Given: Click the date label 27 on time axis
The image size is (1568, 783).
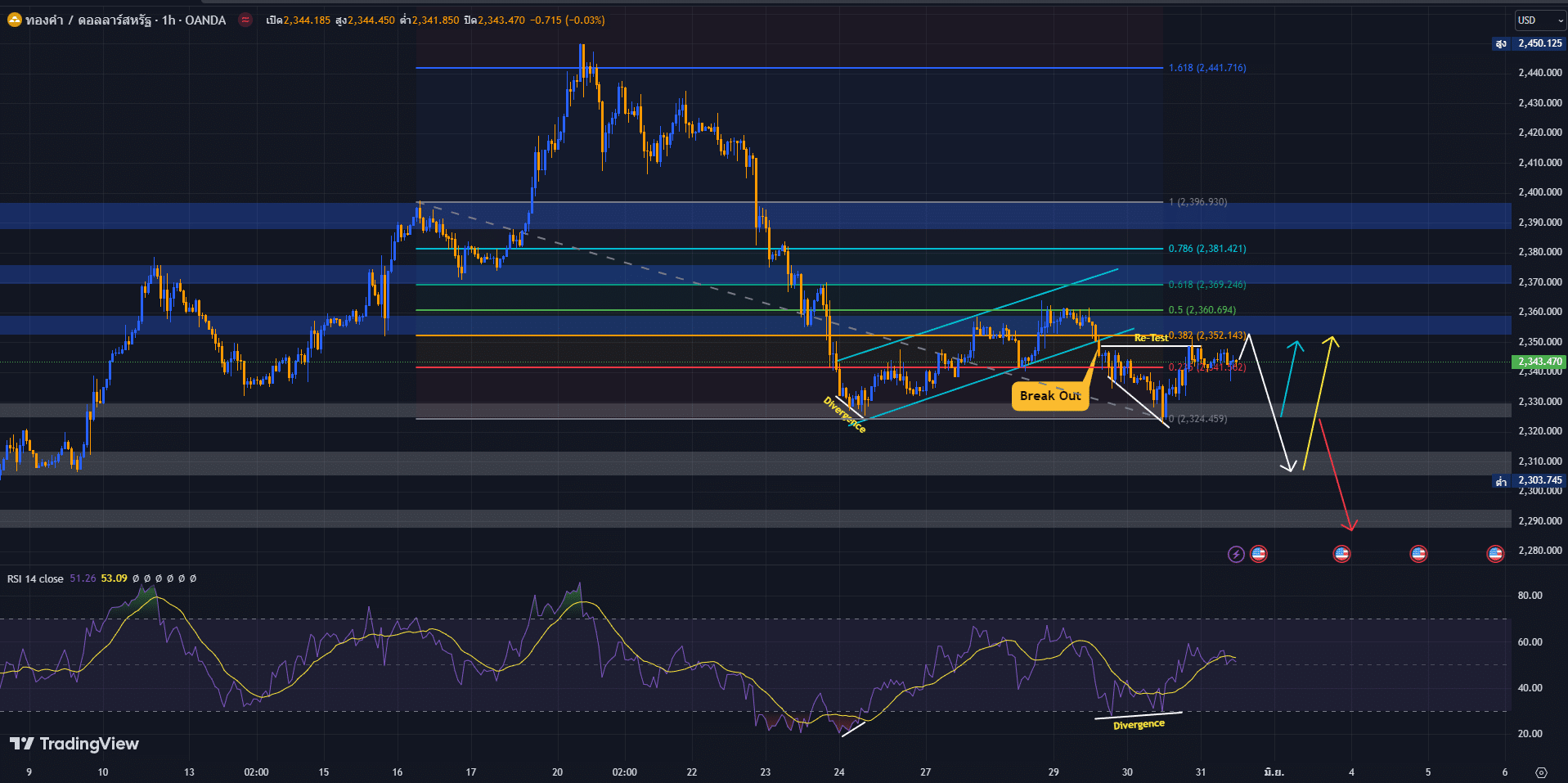Looking at the screenshot, I should 925,772.
